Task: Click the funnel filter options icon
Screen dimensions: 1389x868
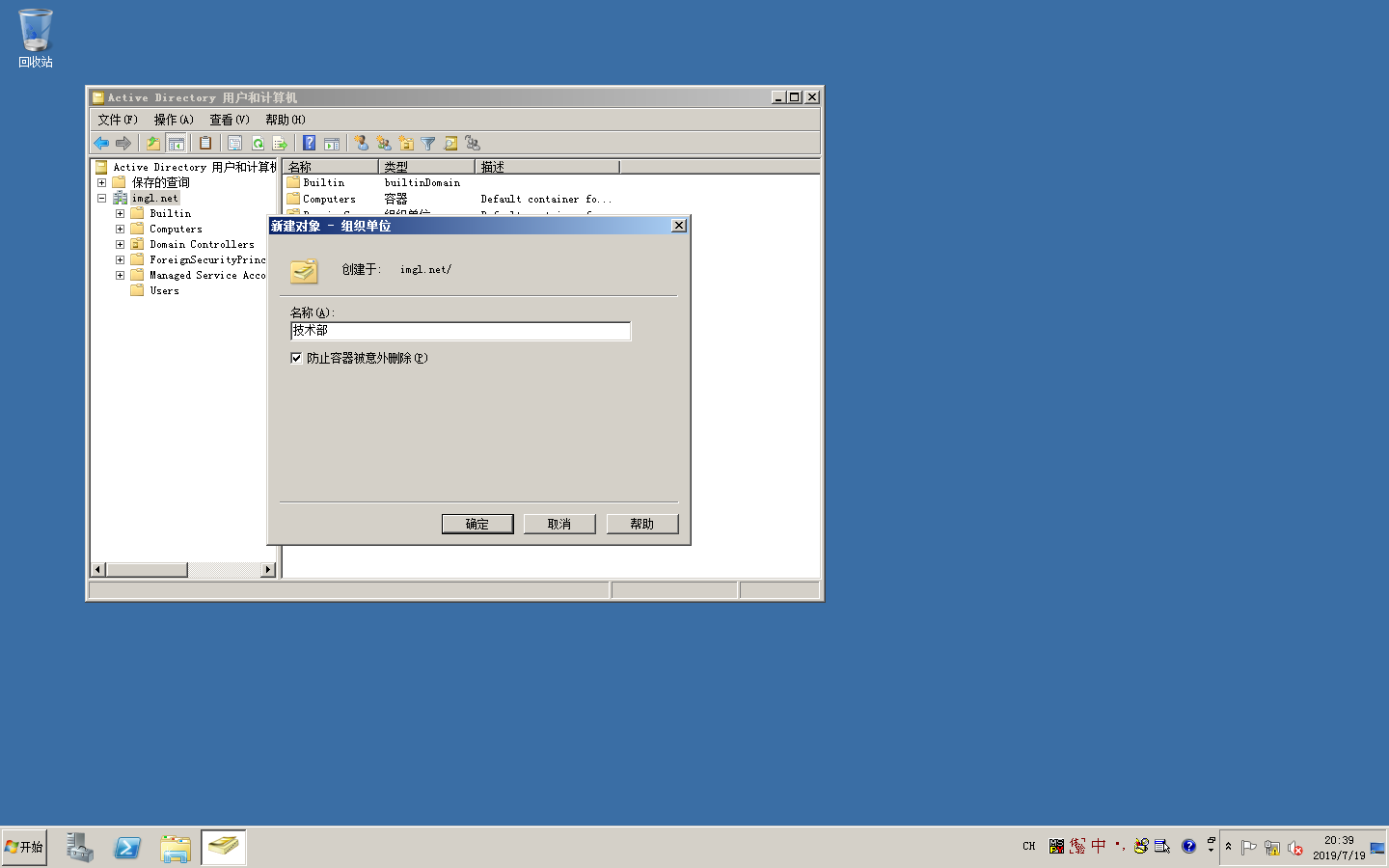Action: tap(428, 144)
